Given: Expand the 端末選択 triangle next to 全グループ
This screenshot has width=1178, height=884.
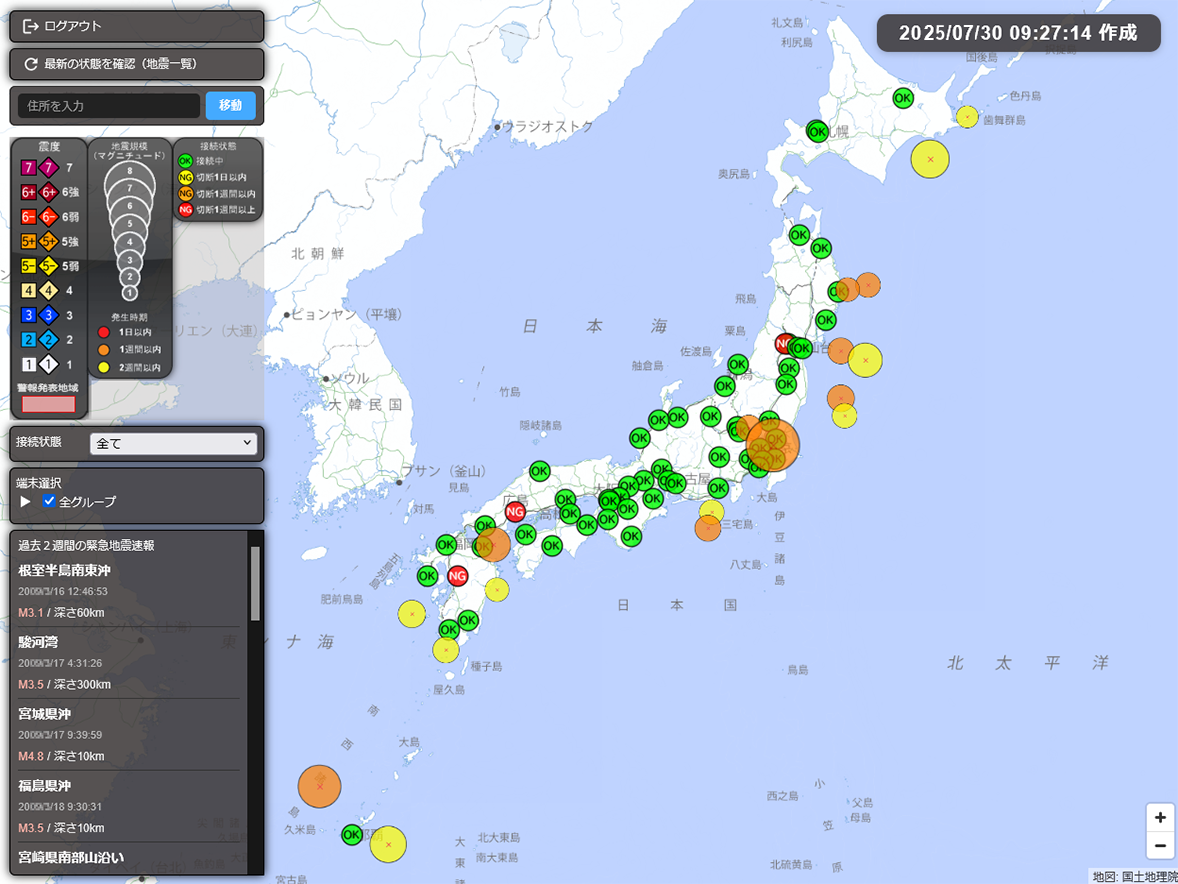Looking at the screenshot, I should [x=26, y=501].
